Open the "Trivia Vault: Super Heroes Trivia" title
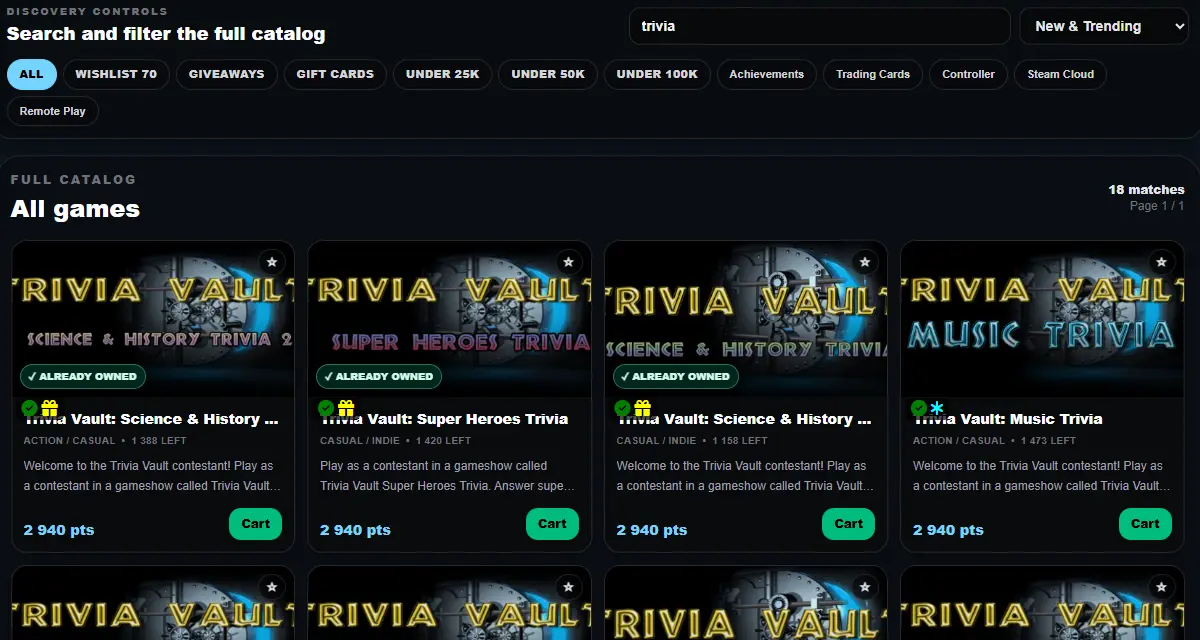Image resolution: width=1200 pixels, height=640 pixels. tap(444, 419)
